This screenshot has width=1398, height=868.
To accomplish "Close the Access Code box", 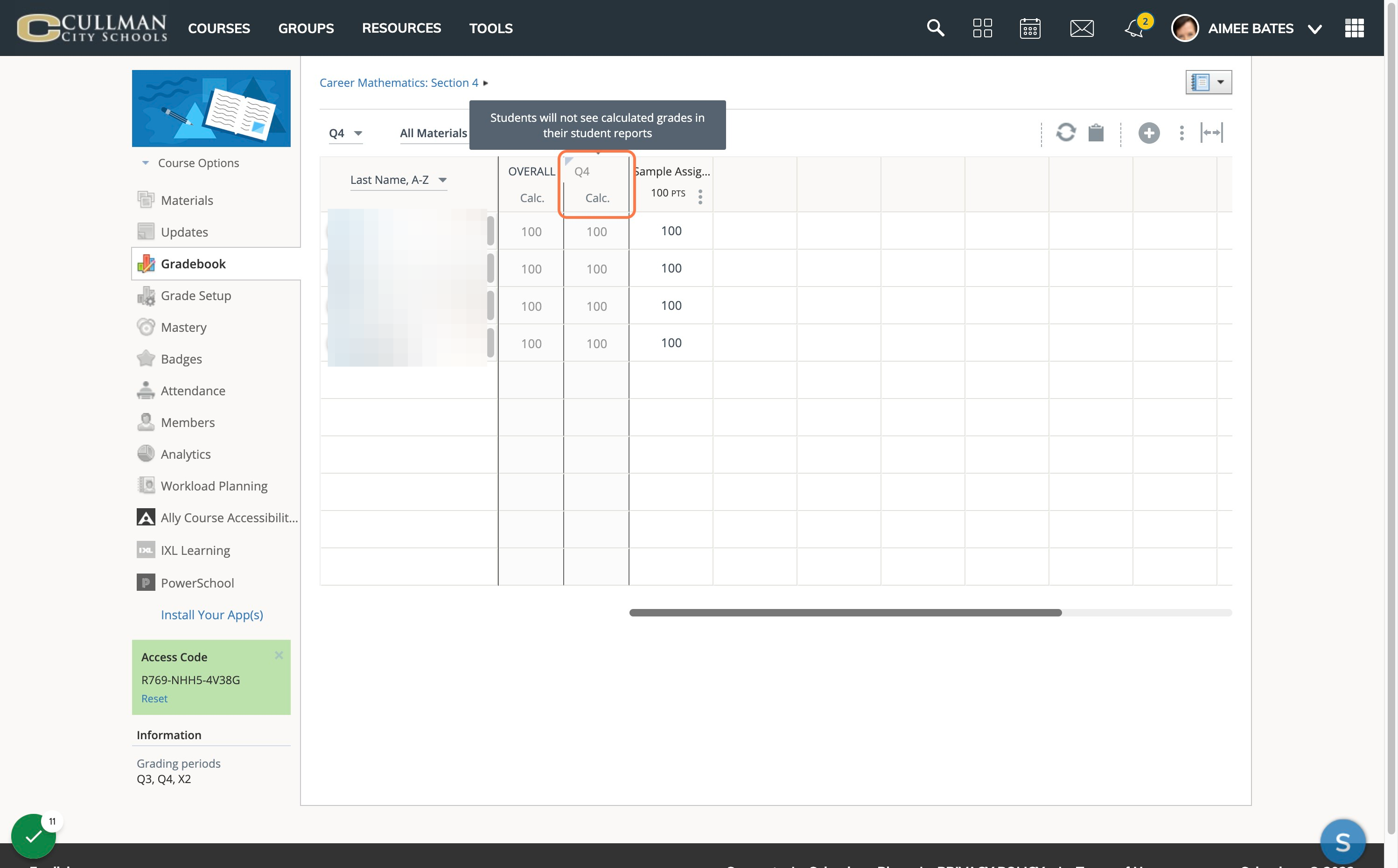I will coord(279,655).
